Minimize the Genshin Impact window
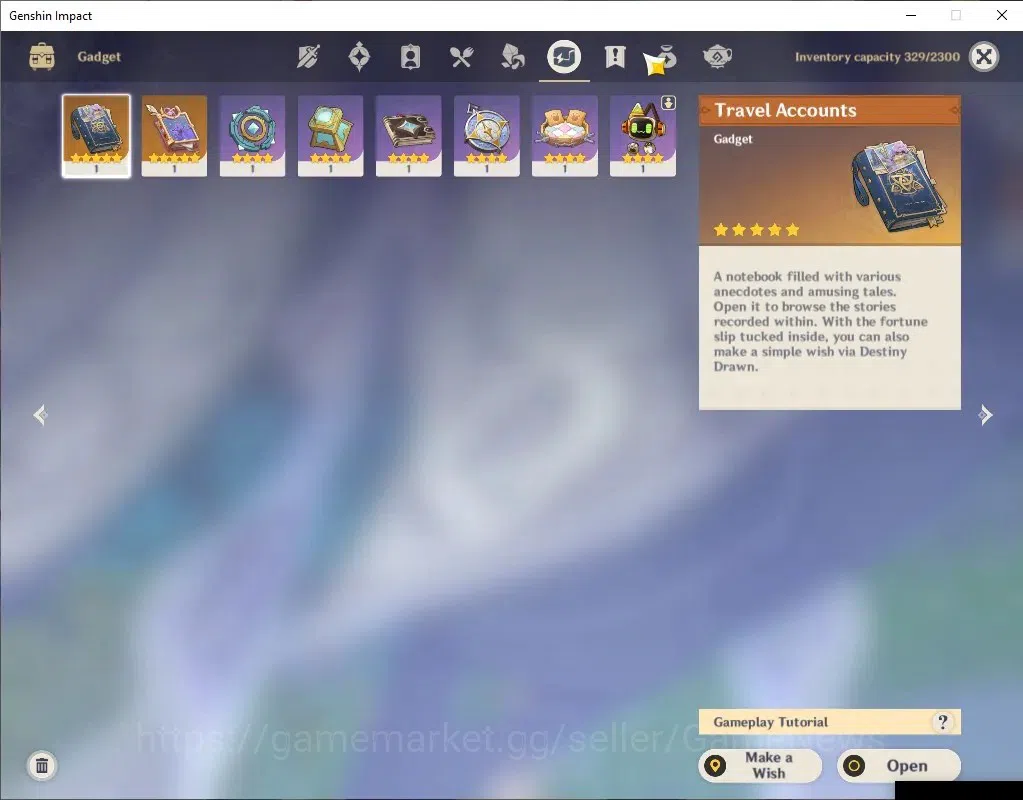The image size is (1023, 800). click(x=911, y=15)
